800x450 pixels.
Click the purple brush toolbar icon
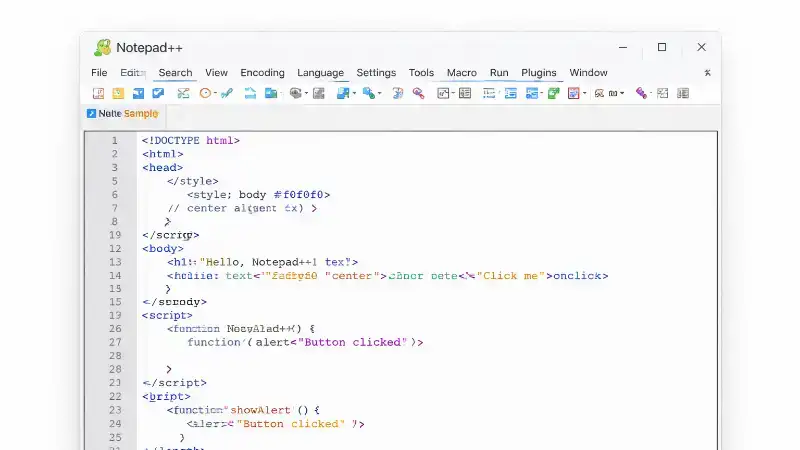coord(641,93)
